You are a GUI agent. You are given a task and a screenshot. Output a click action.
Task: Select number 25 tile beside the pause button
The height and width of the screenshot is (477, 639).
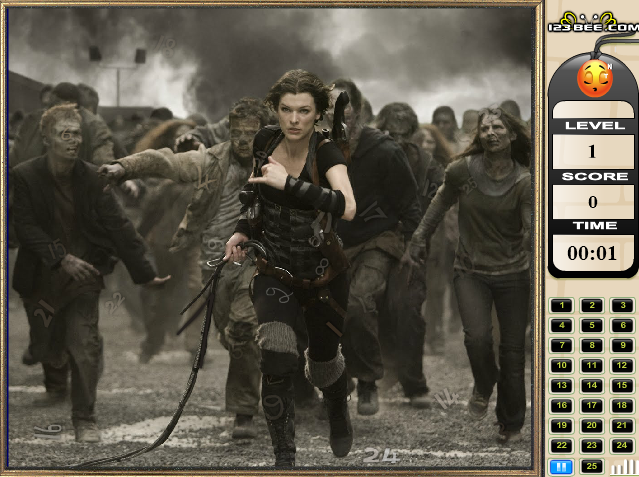pos(592,466)
